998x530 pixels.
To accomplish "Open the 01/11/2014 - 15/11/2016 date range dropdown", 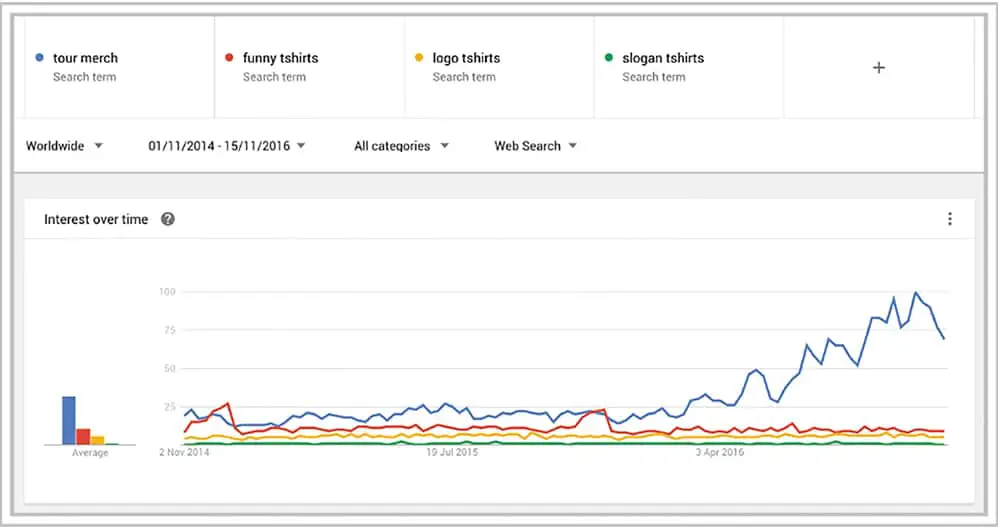I will click(x=226, y=146).
